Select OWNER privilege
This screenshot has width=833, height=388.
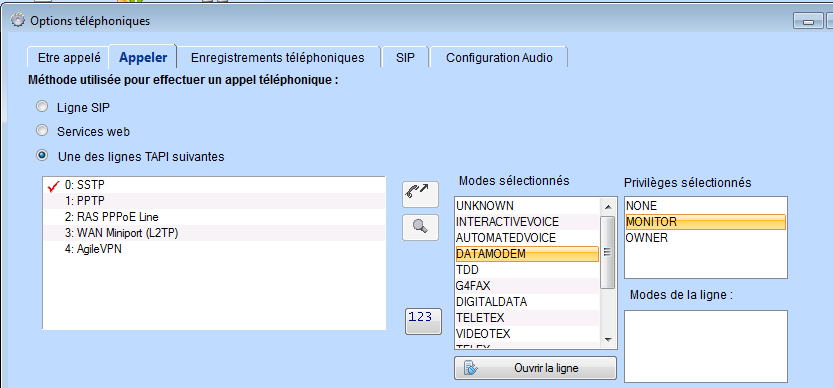[706, 238]
